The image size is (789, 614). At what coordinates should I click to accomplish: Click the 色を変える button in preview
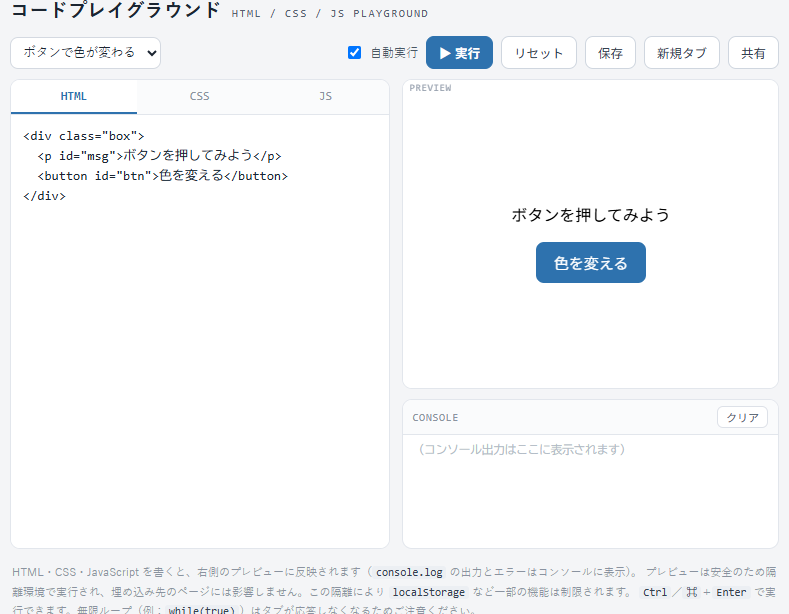click(x=591, y=263)
